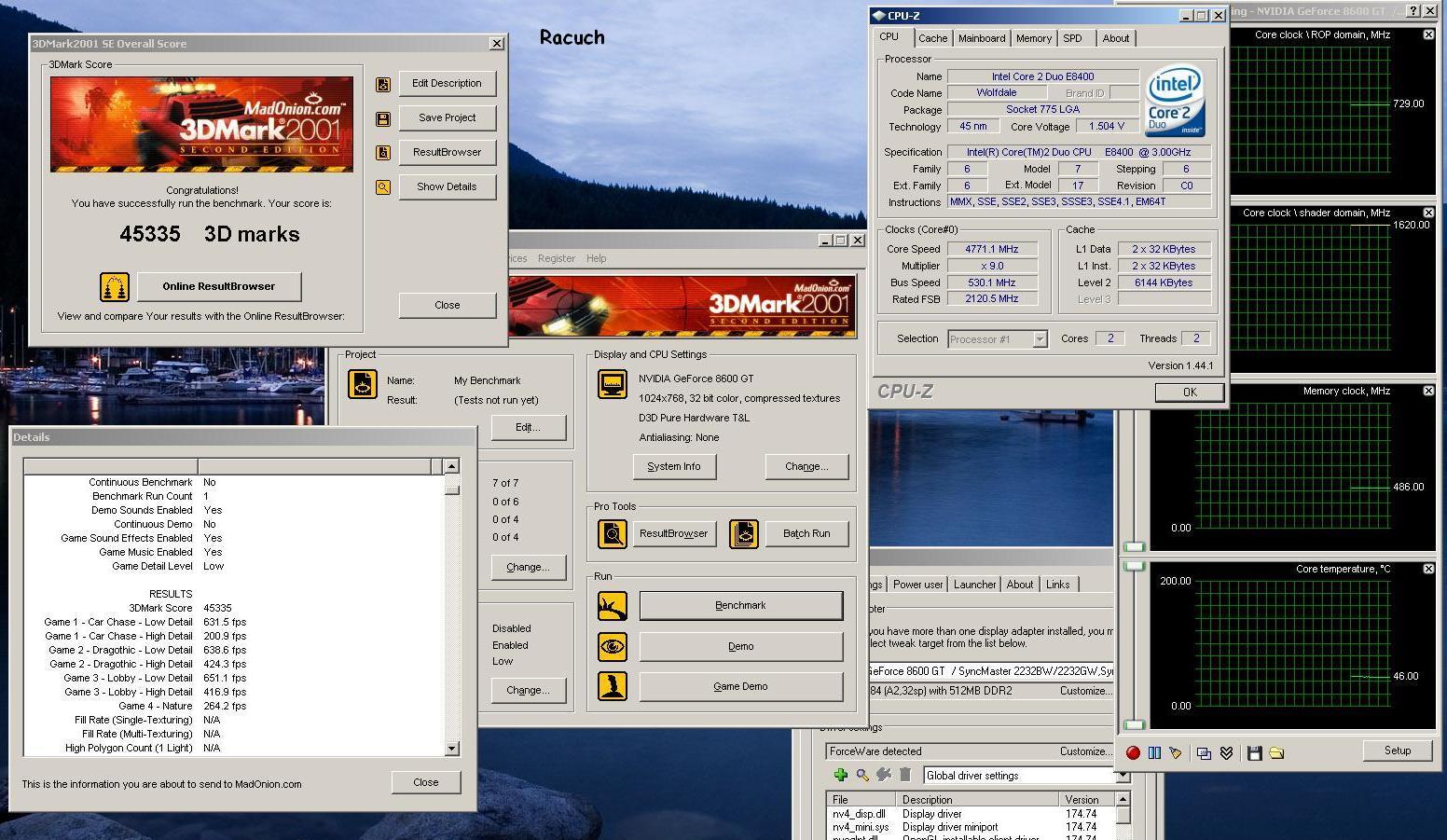Click the Online ResultBrowser button
Screen dimensions: 1447x840
click(x=219, y=286)
